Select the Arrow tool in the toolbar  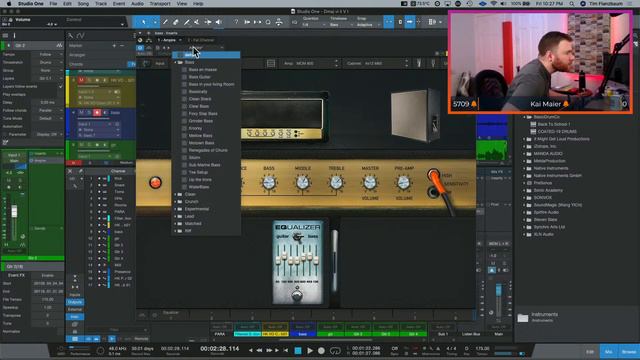(x=144, y=22)
